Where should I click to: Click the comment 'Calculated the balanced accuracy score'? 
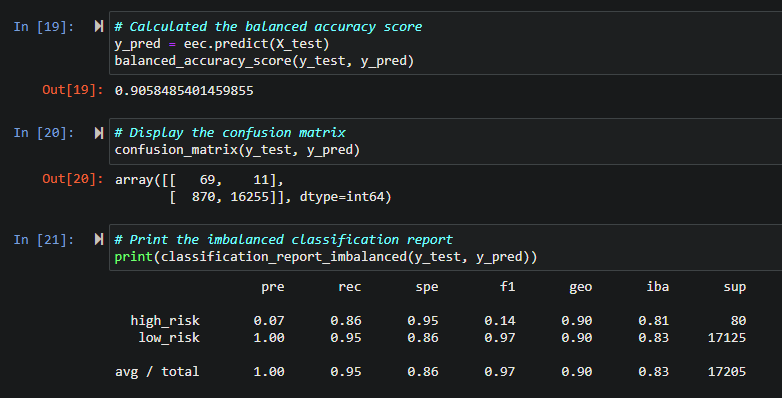tap(268, 26)
